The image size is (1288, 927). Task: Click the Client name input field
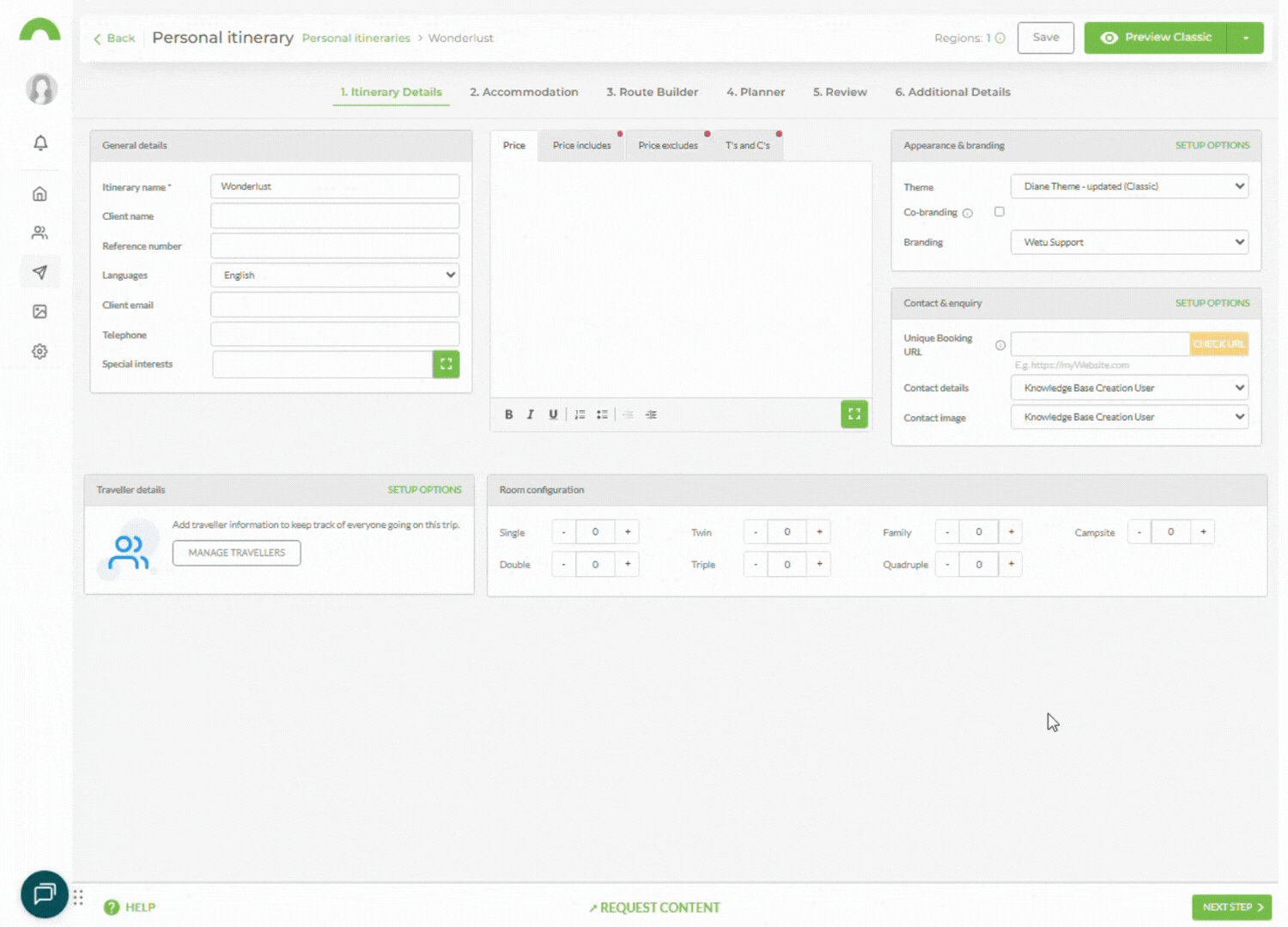point(335,216)
